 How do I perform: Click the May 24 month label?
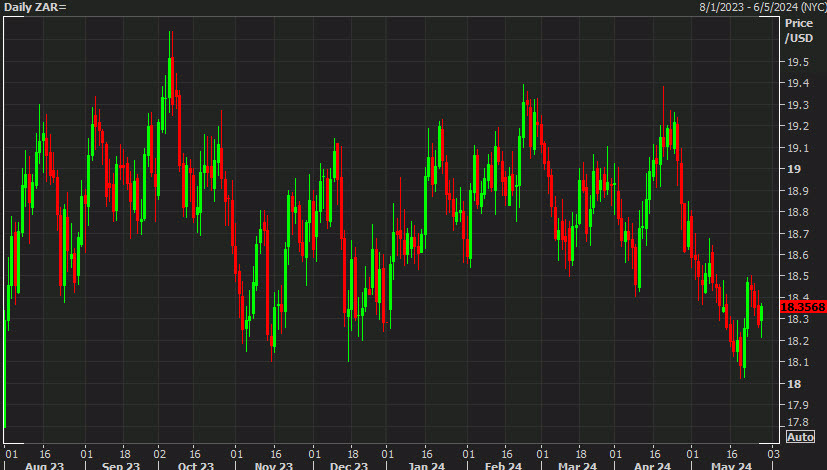tap(731, 466)
